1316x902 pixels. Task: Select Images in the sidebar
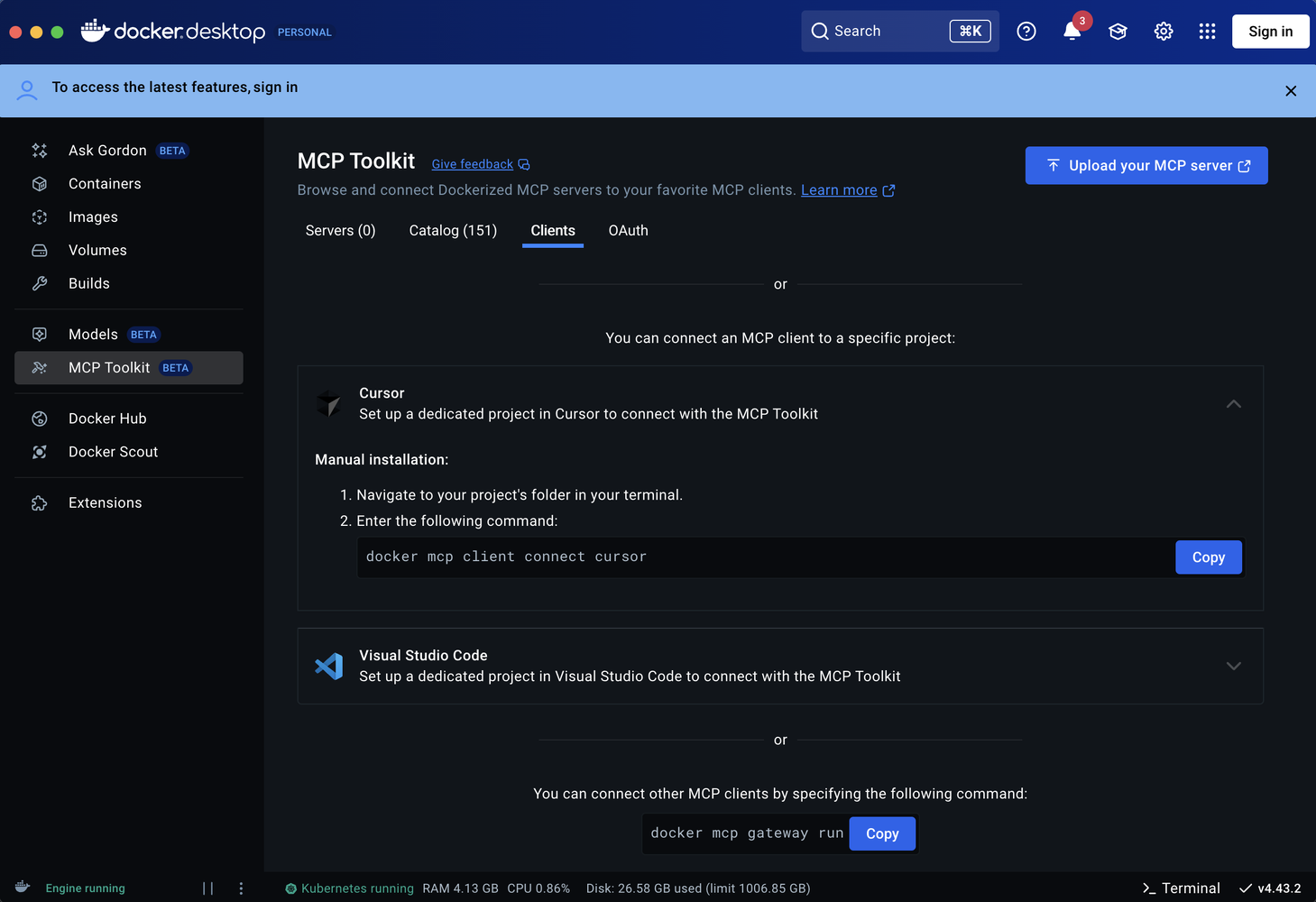pos(128,217)
